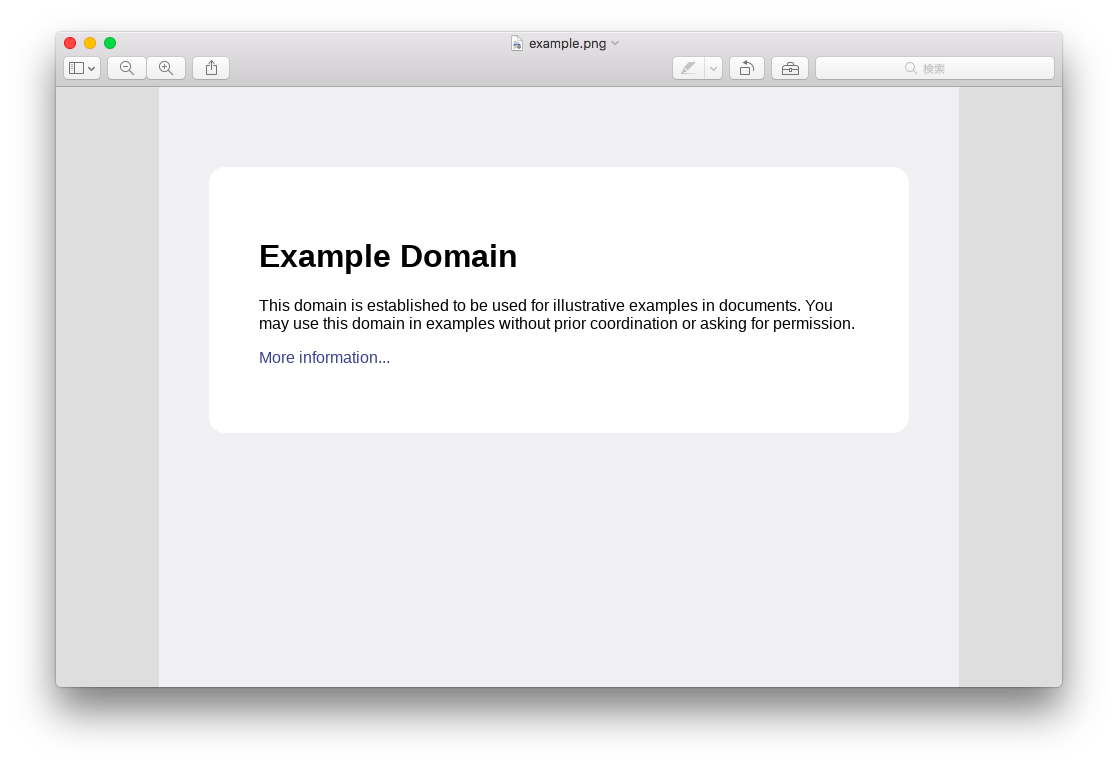The height and width of the screenshot is (767, 1118).
Task: Rotate the image with the rotate icon
Action: [747, 68]
